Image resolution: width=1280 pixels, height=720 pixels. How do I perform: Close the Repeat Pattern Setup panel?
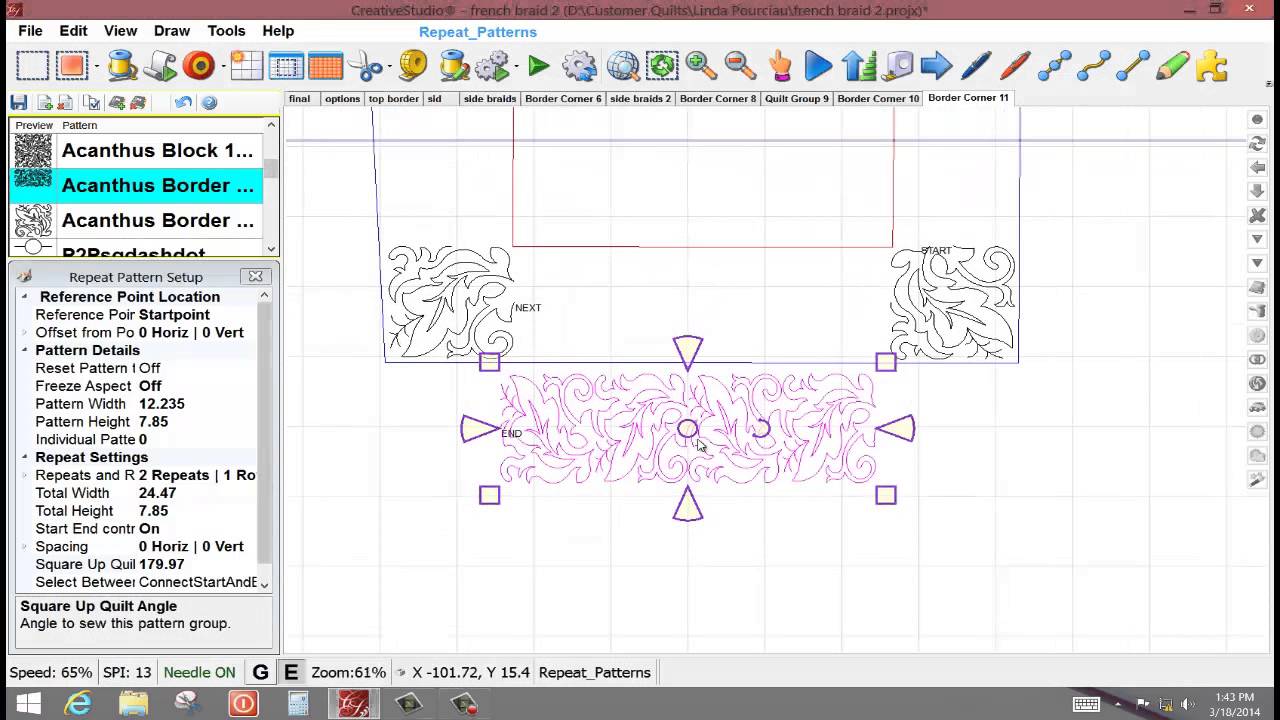(255, 277)
